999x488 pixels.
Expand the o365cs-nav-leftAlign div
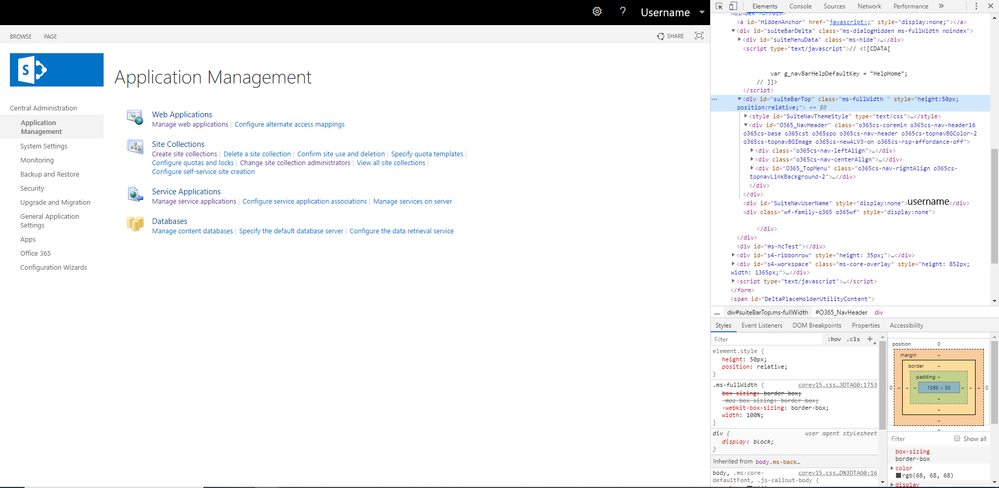click(x=752, y=150)
